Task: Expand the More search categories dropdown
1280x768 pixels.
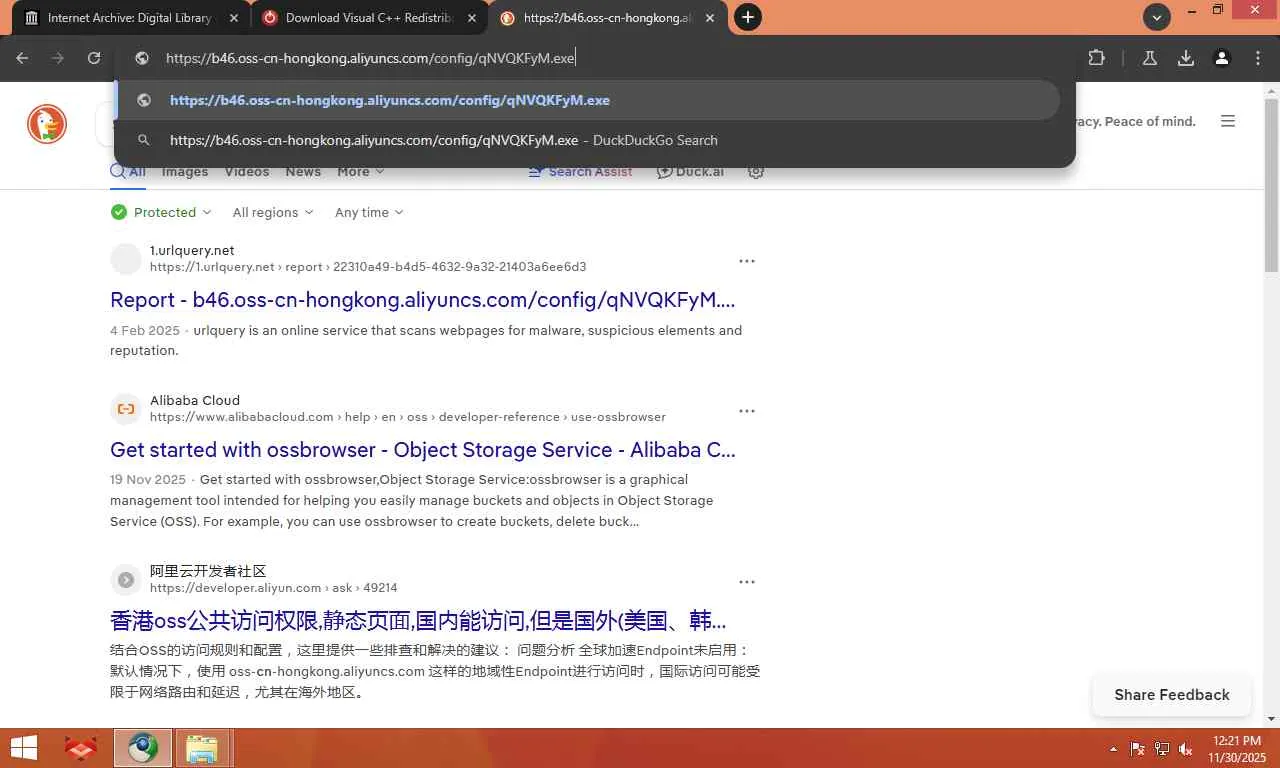Action: click(361, 172)
